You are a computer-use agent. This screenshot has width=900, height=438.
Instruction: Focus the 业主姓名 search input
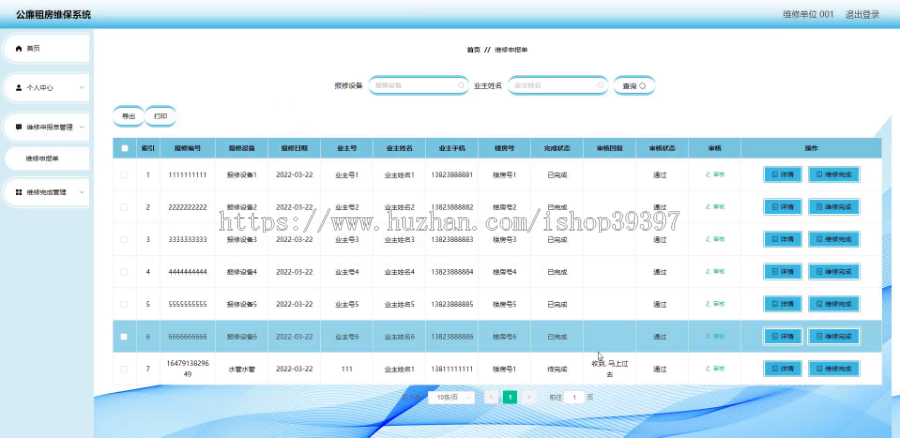click(x=558, y=86)
